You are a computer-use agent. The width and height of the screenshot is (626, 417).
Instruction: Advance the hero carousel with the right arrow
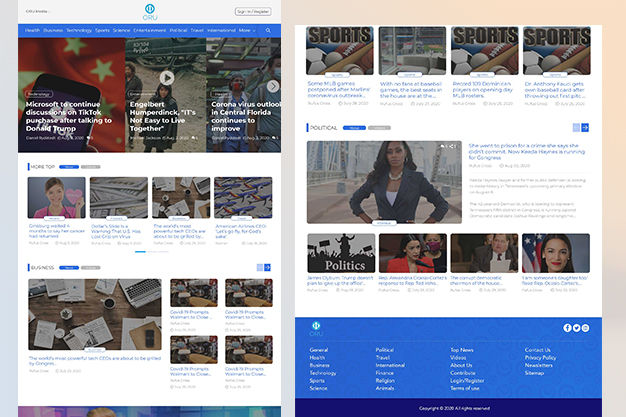tap(273, 86)
